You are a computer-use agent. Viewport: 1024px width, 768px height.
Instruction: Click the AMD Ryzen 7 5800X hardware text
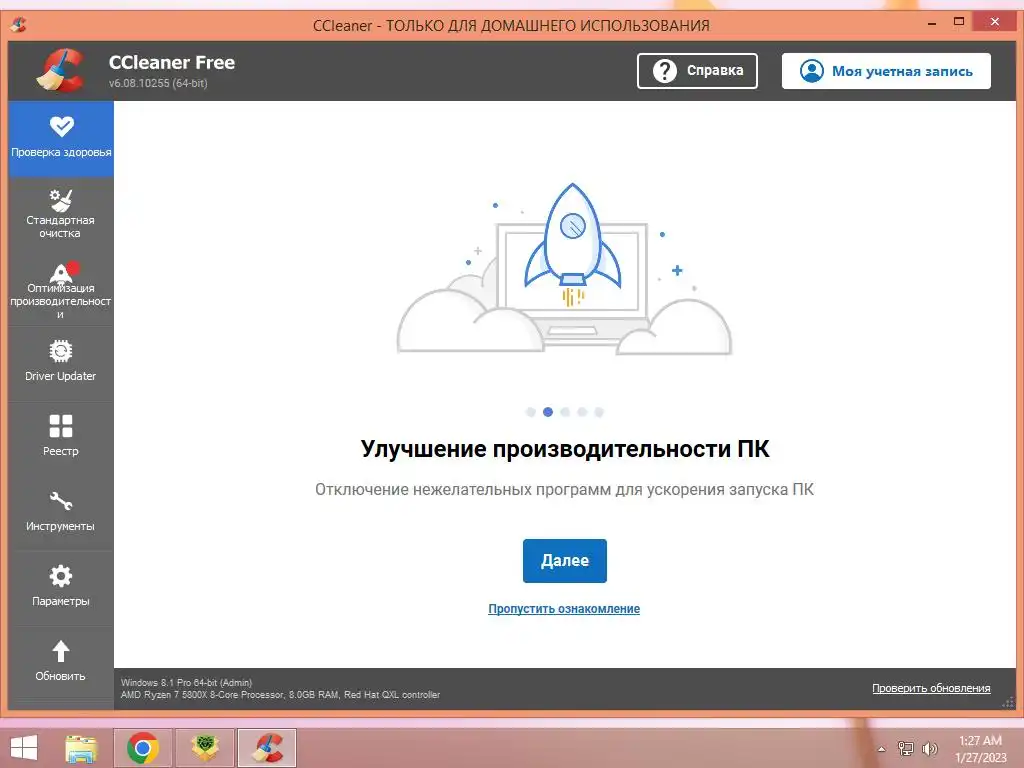coord(280,695)
